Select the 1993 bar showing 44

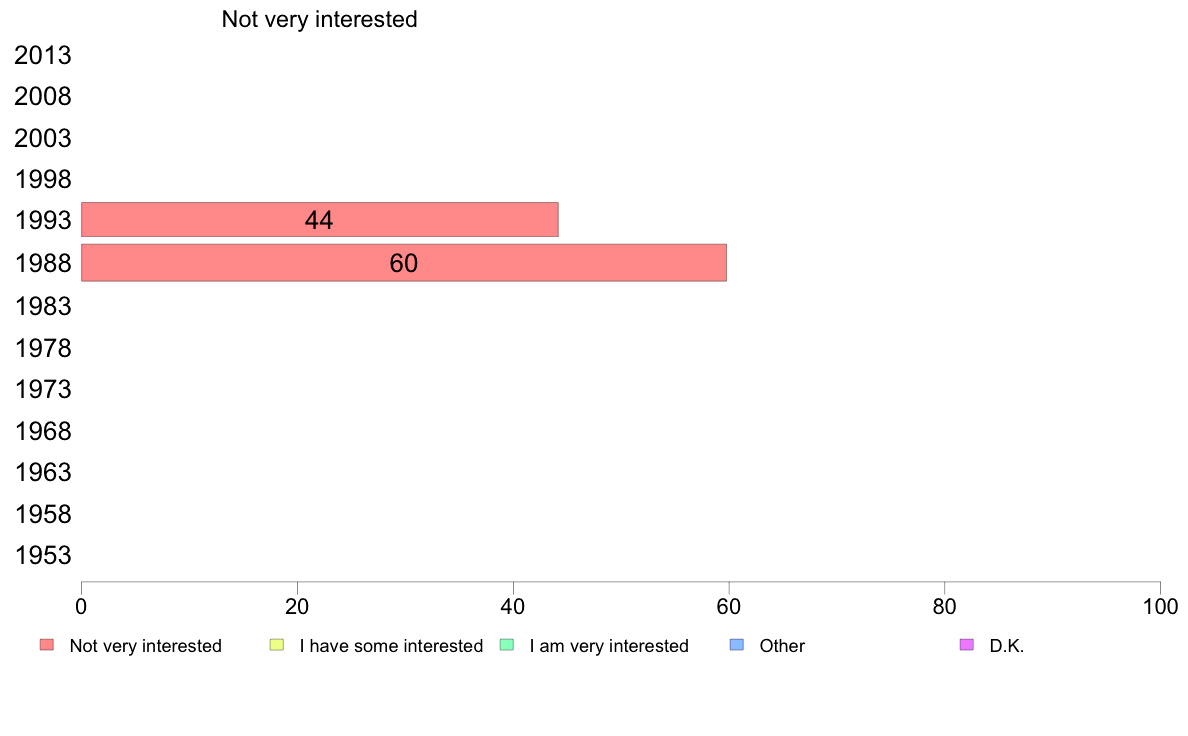coord(320,220)
